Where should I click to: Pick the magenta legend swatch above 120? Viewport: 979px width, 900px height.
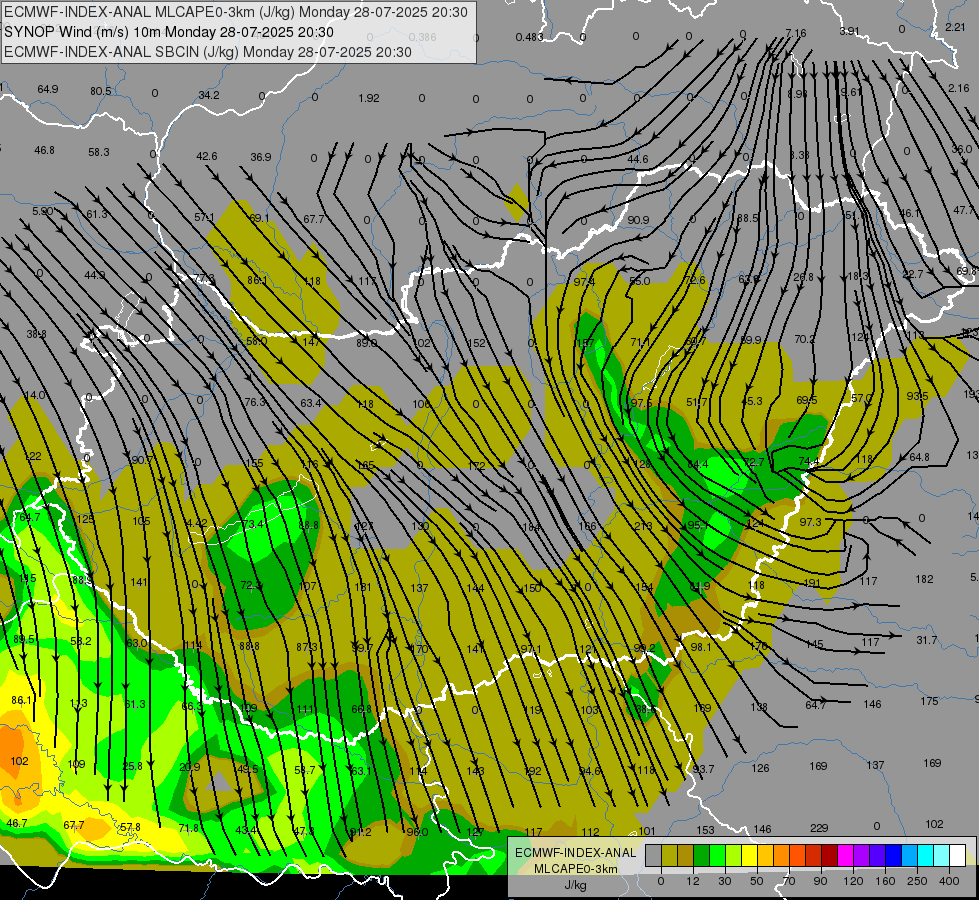click(846, 855)
